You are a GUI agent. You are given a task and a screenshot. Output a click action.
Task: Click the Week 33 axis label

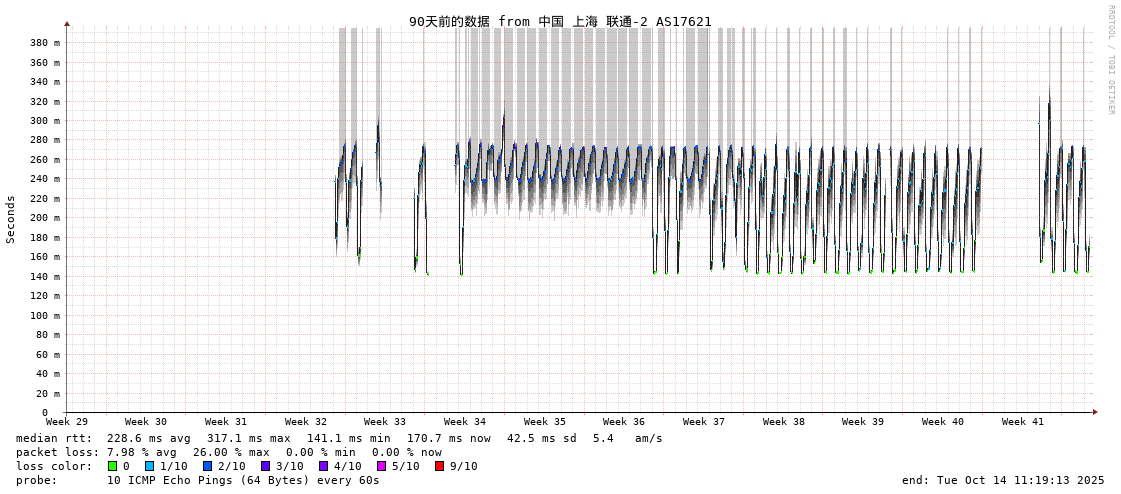(385, 422)
